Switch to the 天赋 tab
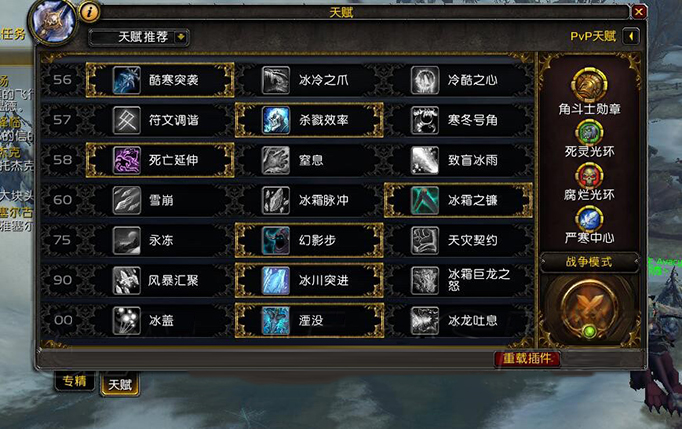The image size is (682, 429). click(x=120, y=385)
